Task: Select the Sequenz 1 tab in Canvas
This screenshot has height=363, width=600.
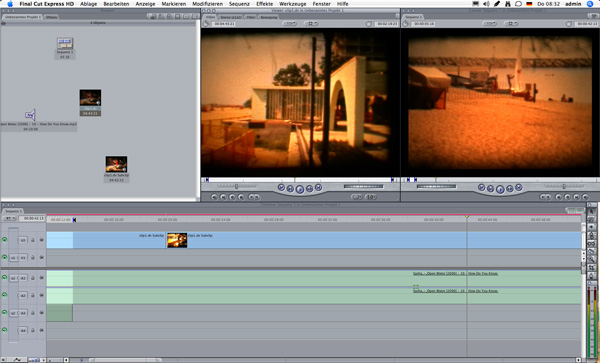Action: (x=413, y=17)
